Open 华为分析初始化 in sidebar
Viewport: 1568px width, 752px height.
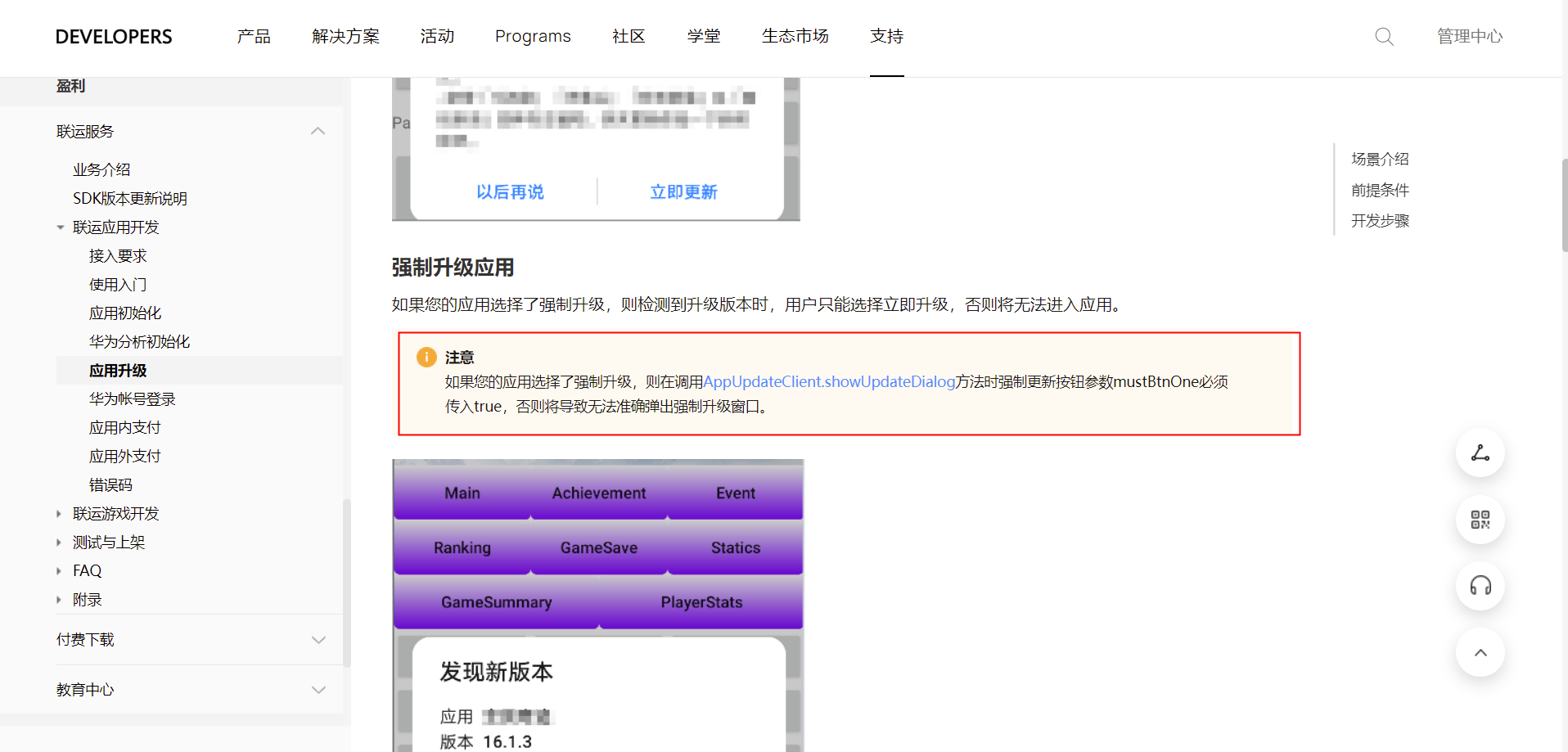point(139,342)
